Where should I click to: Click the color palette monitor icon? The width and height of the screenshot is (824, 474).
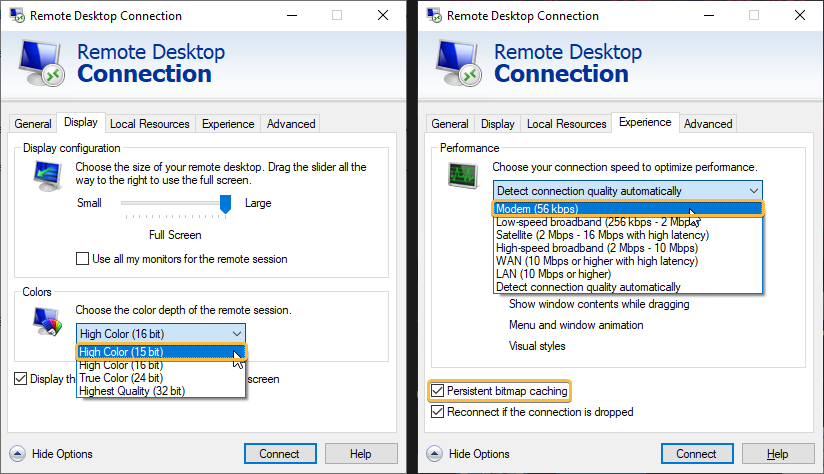pyautogui.click(x=47, y=321)
